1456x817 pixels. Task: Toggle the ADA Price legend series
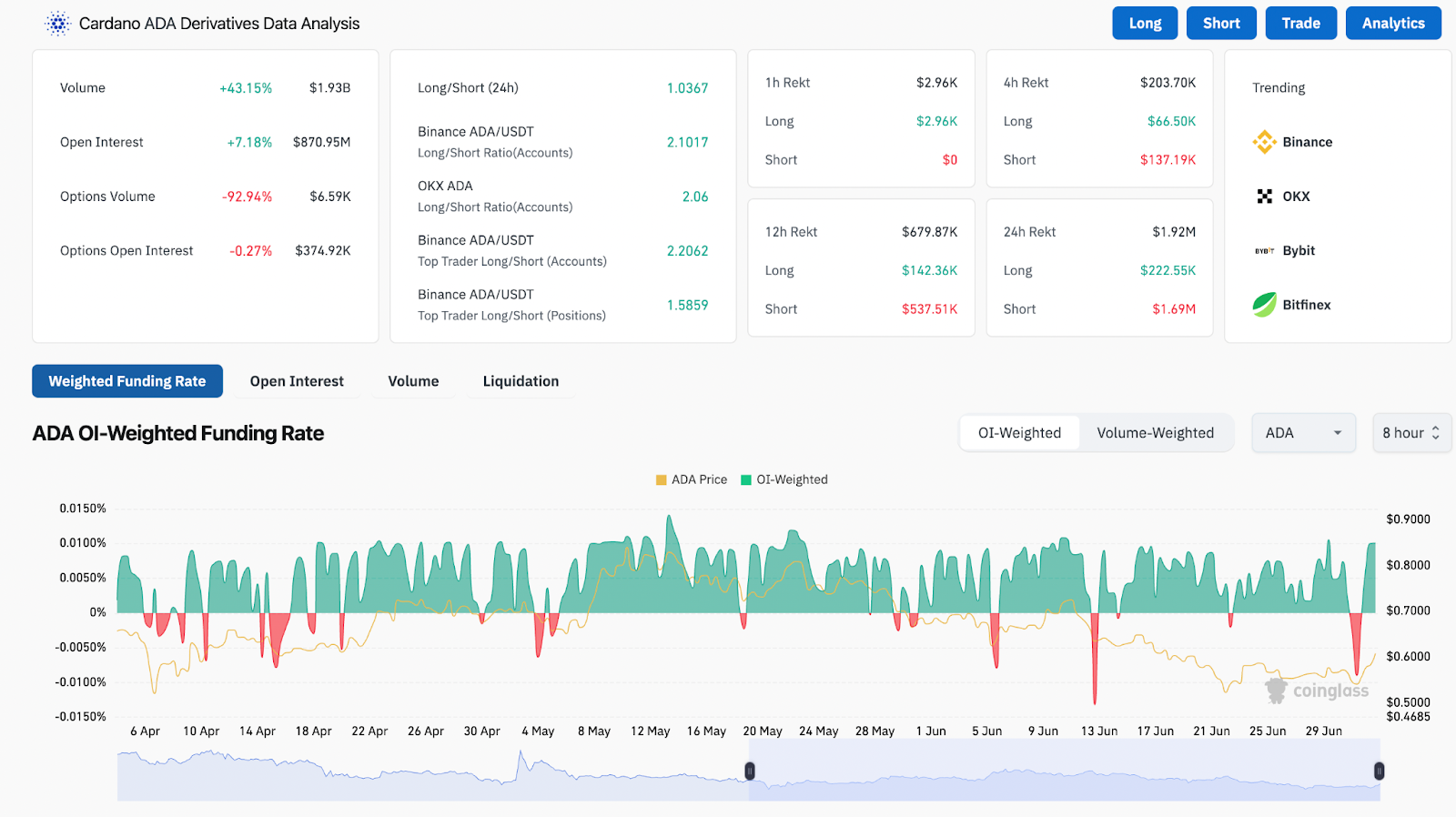tap(692, 479)
